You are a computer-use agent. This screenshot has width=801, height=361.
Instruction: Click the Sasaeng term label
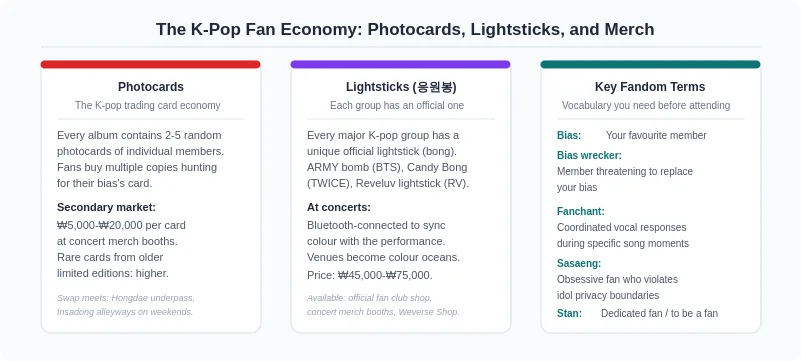click(579, 263)
